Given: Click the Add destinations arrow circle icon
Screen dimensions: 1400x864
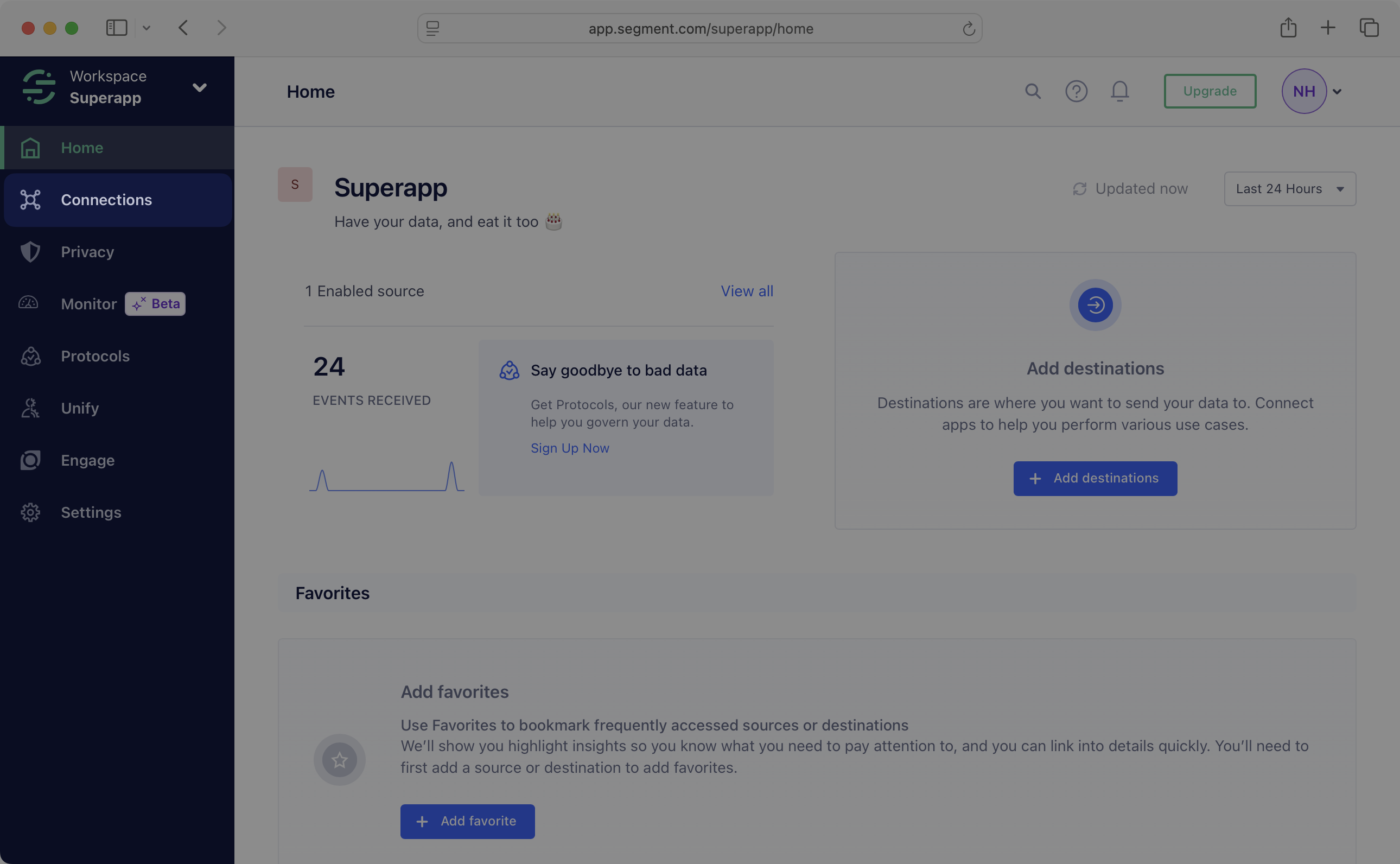Looking at the screenshot, I should tap(1095, 304).
